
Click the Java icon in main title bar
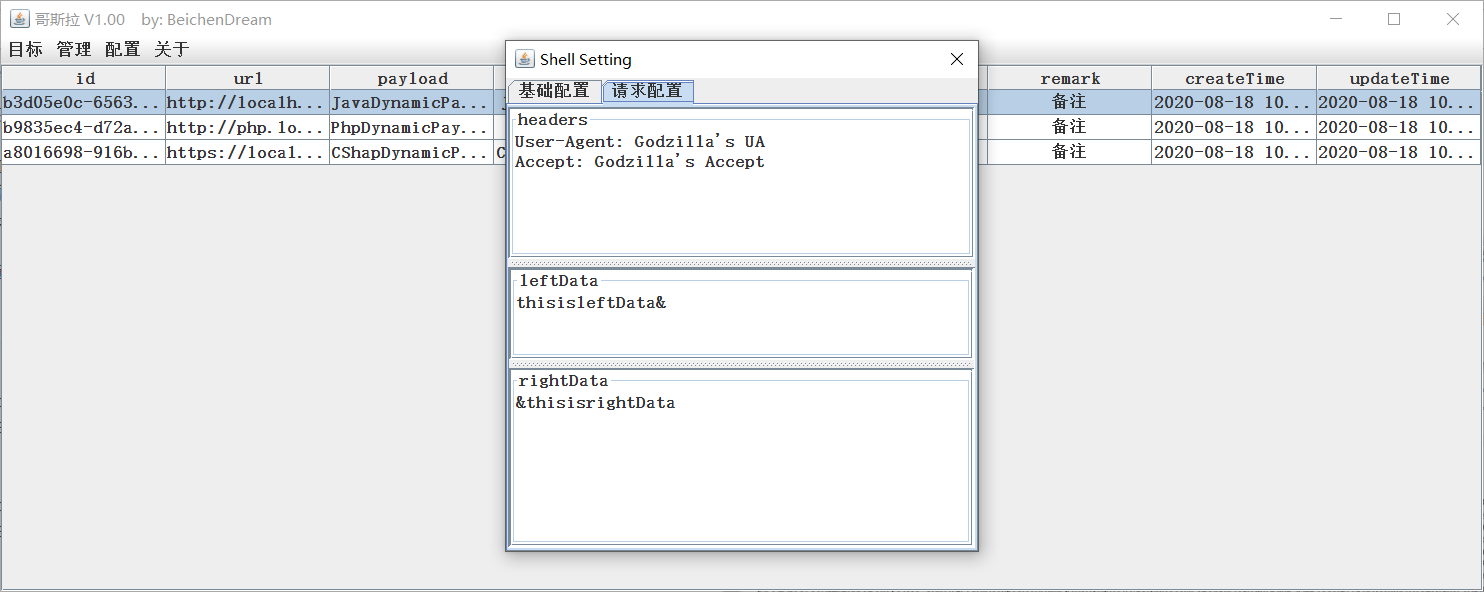click(19, 19)
